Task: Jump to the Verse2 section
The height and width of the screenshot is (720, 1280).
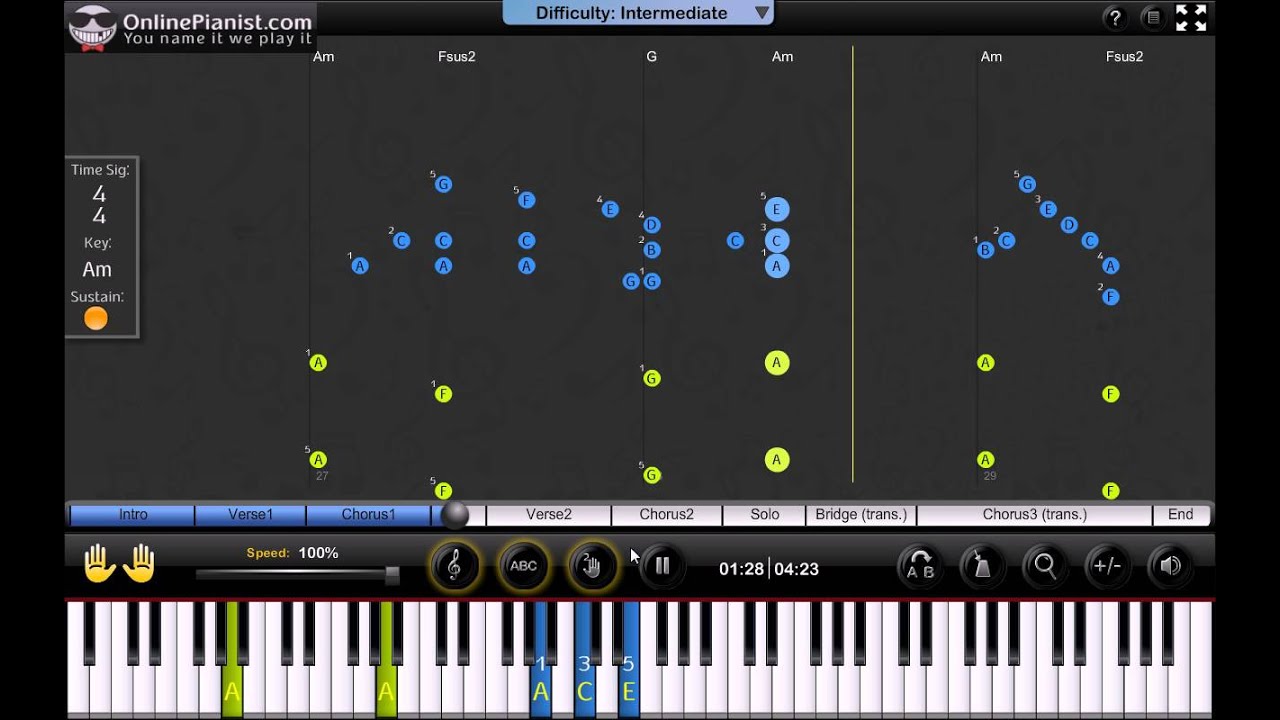Action: tap(549, 514)
